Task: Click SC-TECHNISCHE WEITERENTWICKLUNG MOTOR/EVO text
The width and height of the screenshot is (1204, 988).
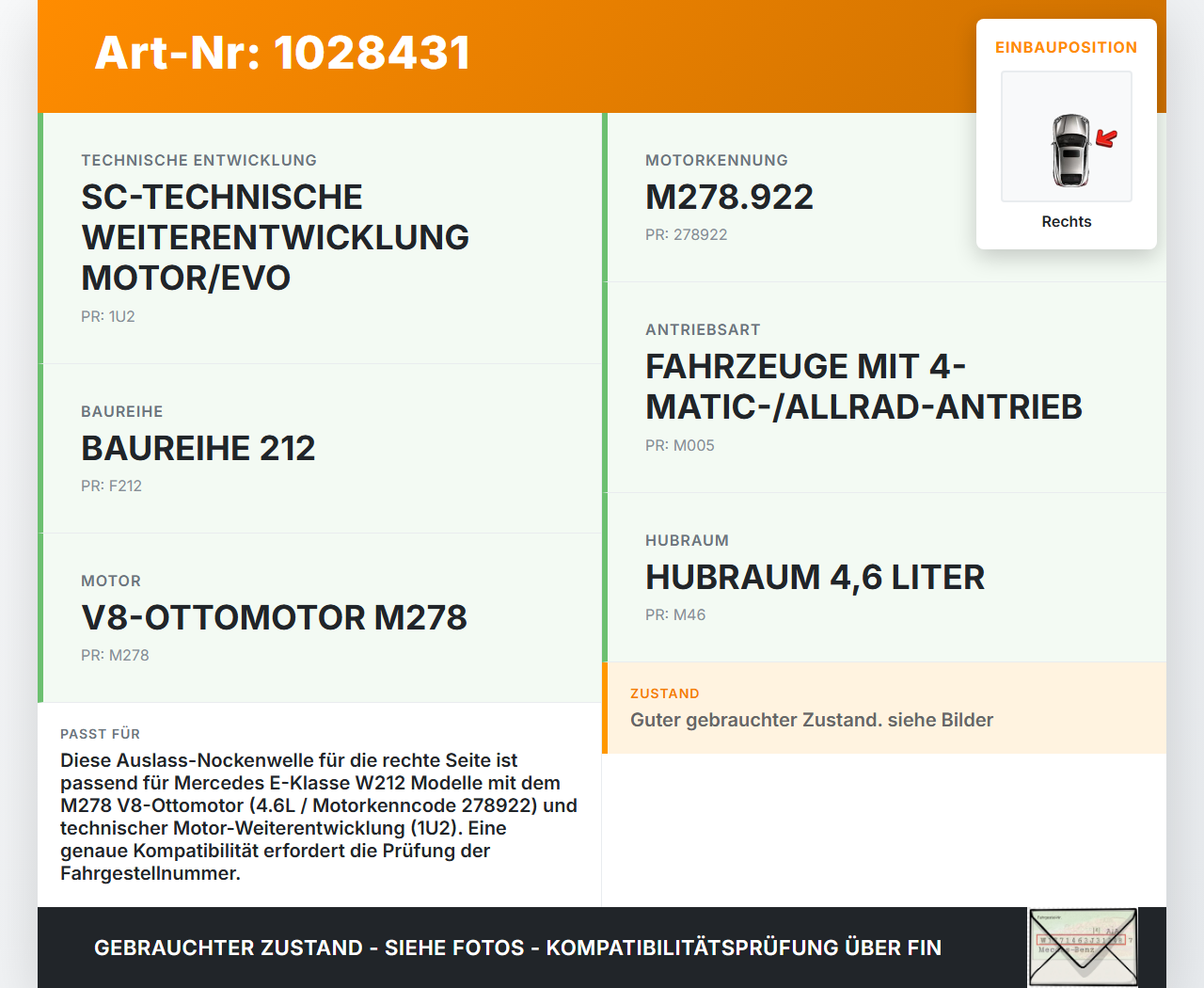Action: click(276, 237)
